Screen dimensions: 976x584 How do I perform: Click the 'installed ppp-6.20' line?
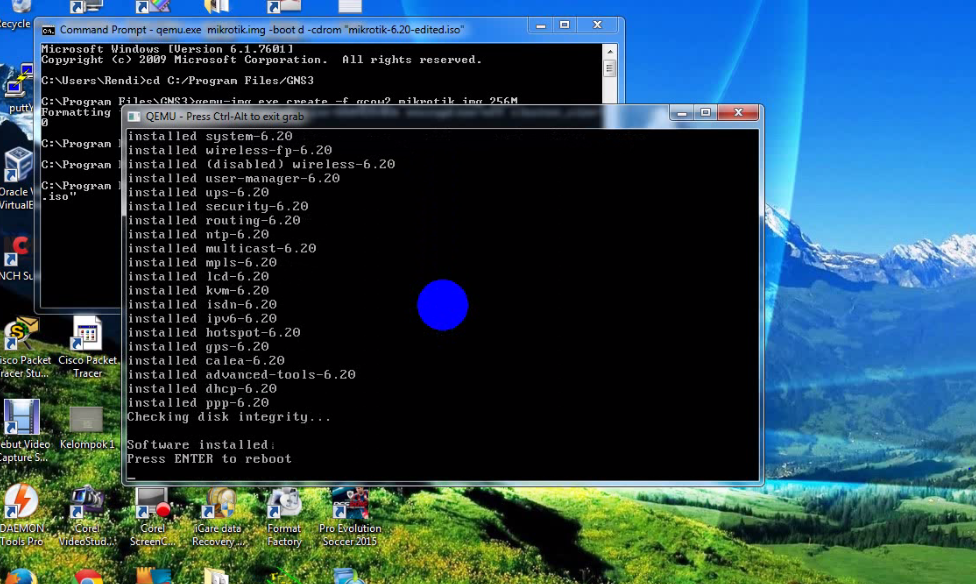pos(198,402)
